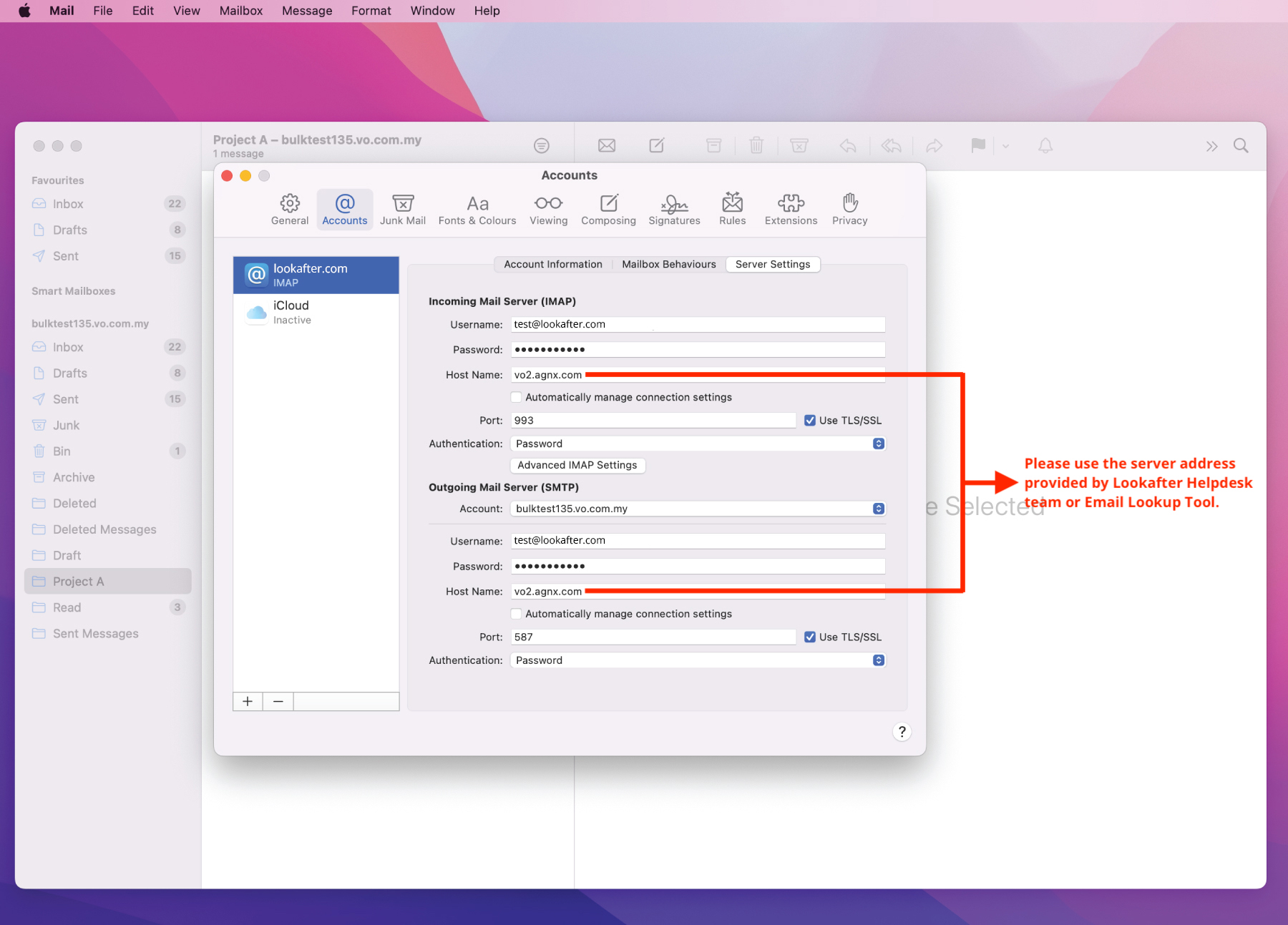The image size is (1288, 925).
Task: Open the Rules preferences pane
Action: pos(732,210)
